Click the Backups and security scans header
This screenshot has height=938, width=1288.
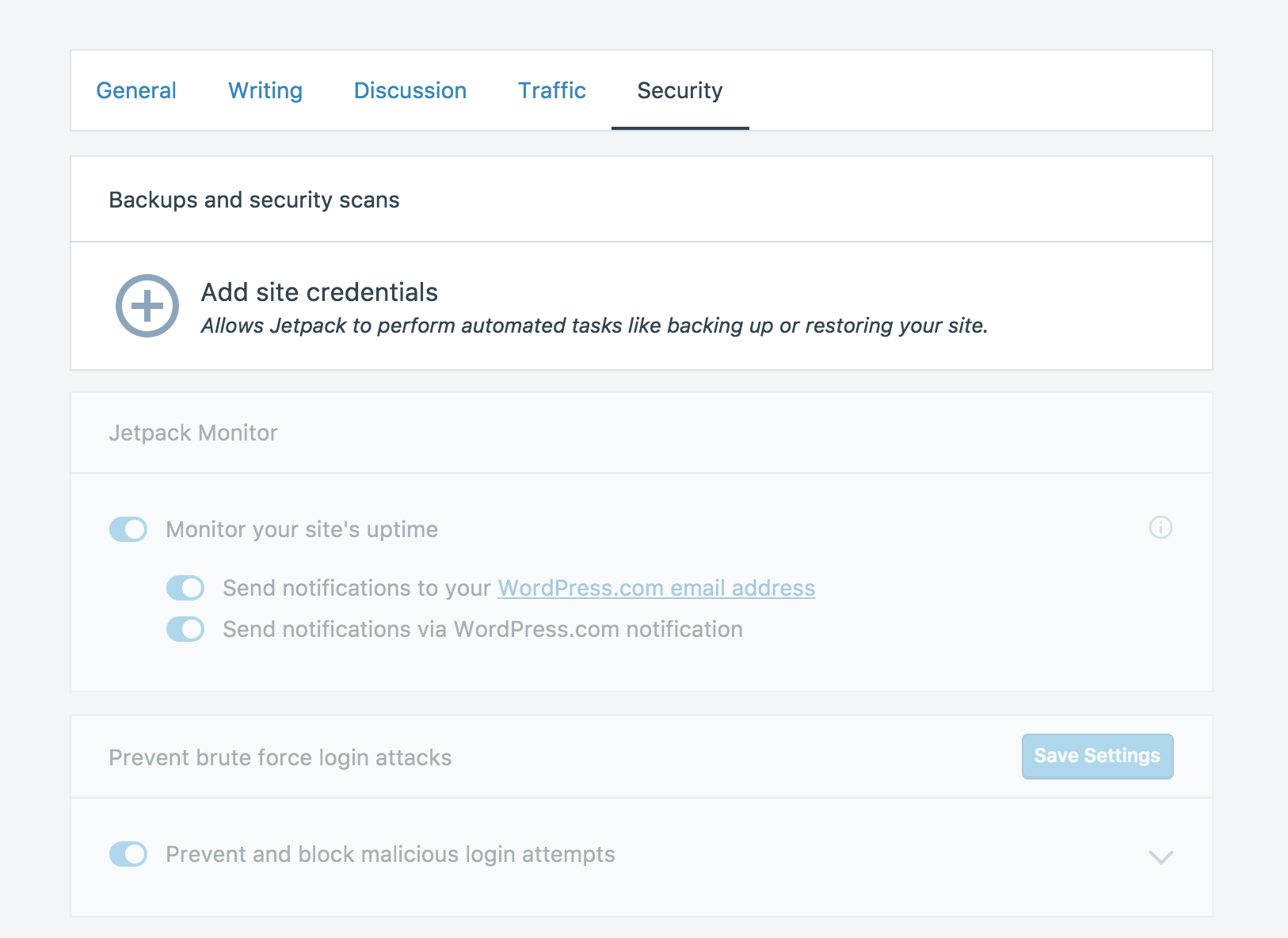tap(254, 200)
